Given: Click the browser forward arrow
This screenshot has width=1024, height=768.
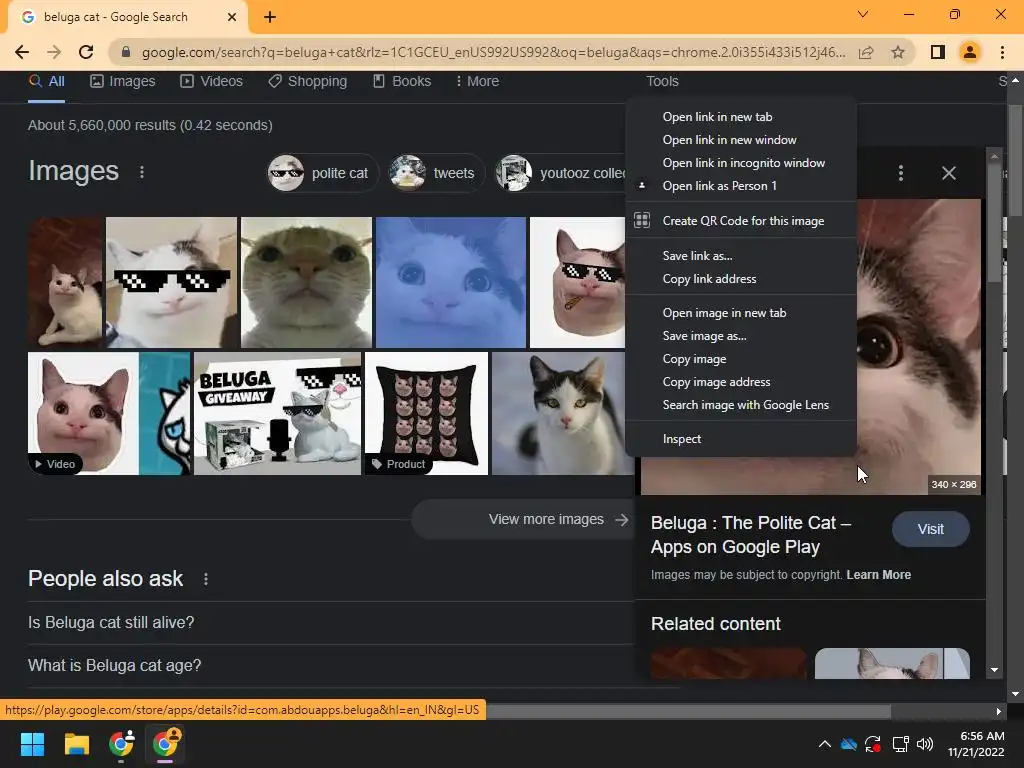Looking at the screenshot, I should click(54, 52).
